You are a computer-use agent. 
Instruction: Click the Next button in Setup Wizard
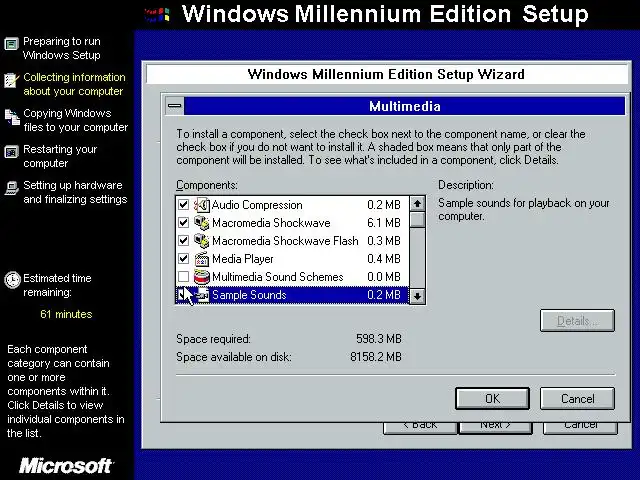[496, 427]
